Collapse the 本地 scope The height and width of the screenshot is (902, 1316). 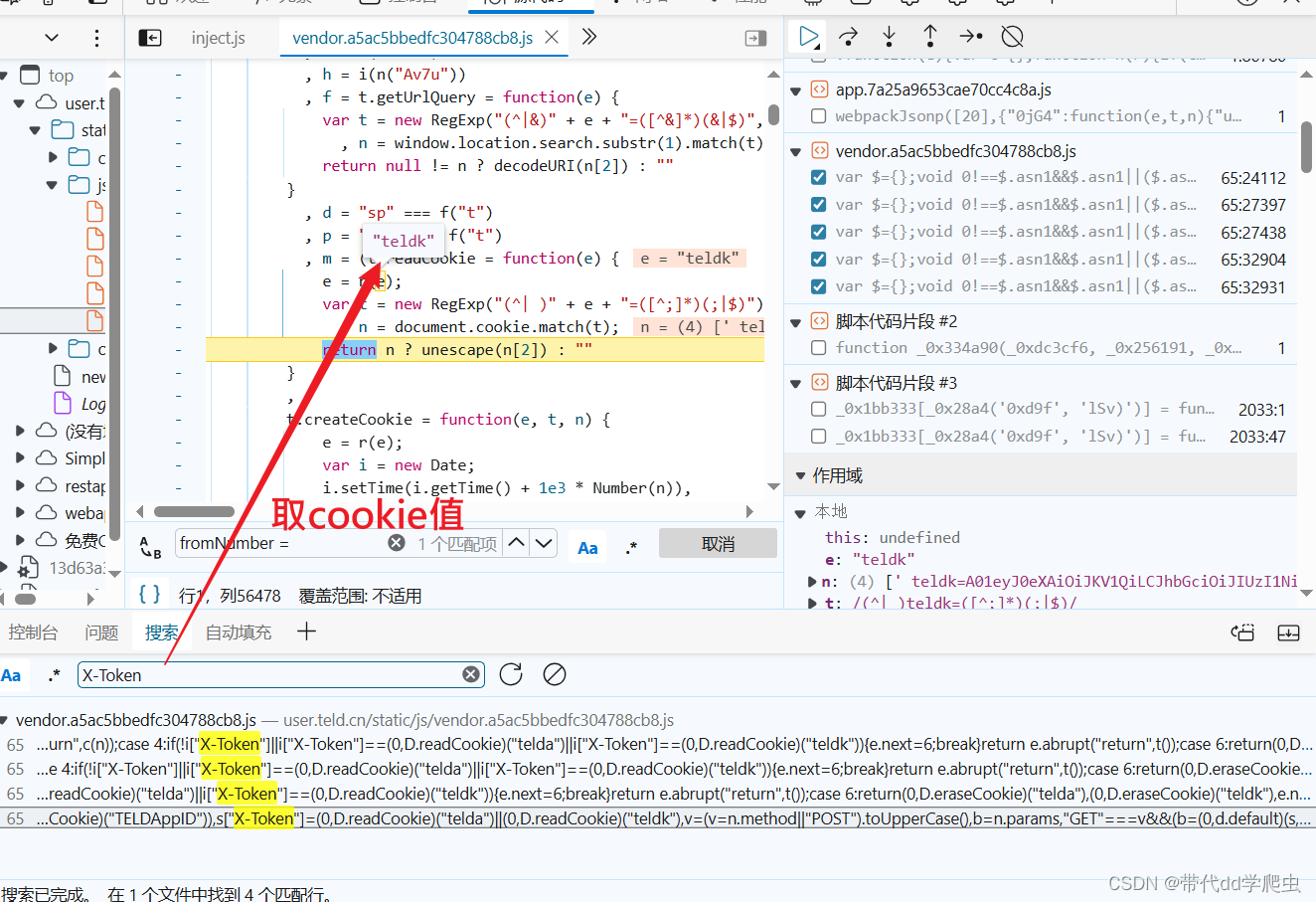click(x=800, y=513)
